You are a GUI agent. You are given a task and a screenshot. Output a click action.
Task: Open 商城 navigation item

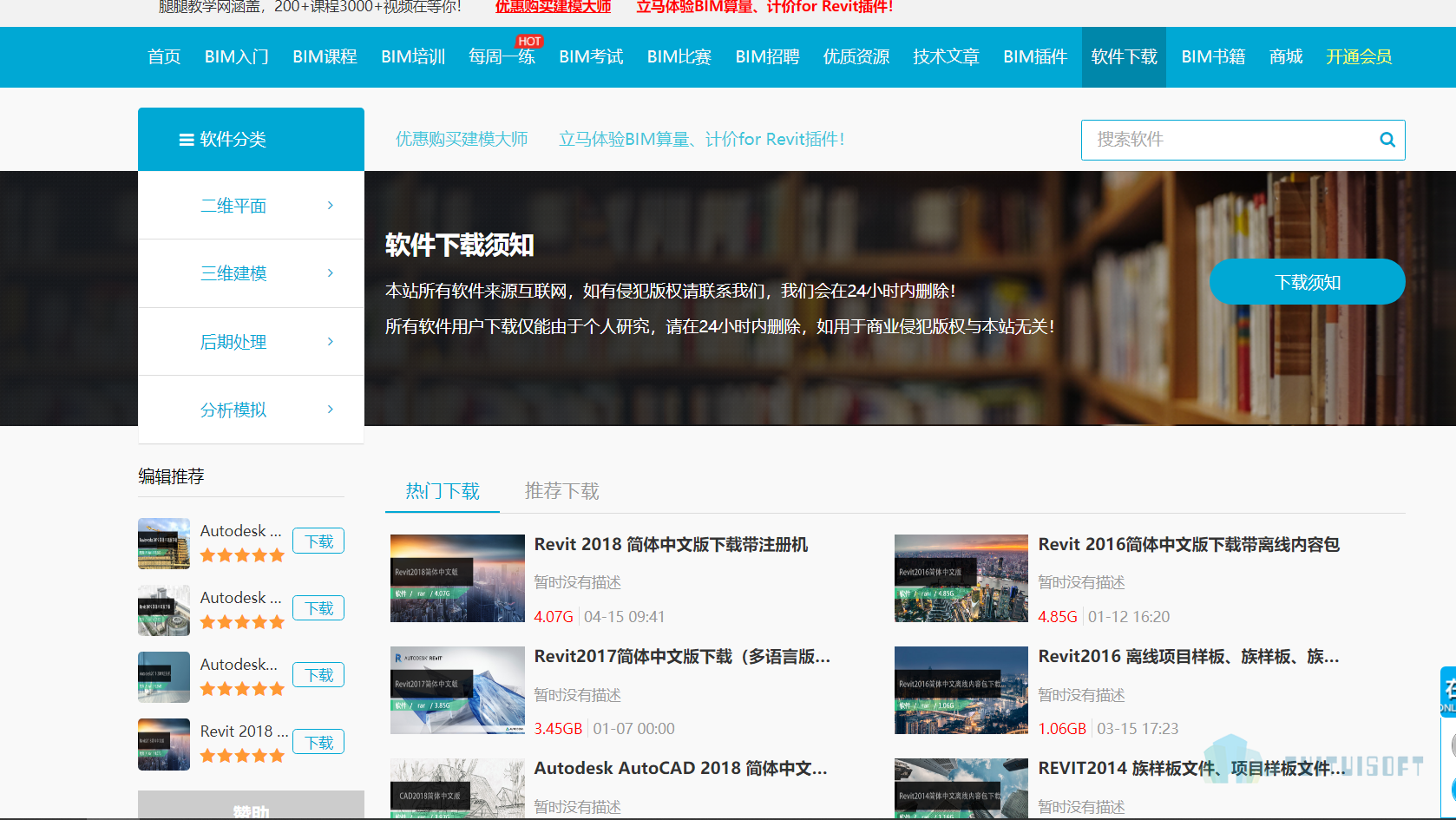[x=1286, y=57]
